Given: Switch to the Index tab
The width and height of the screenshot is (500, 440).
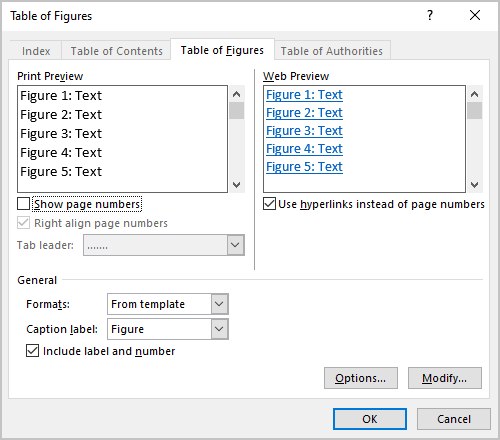Looking at the screenshot, I should point(36,51).
